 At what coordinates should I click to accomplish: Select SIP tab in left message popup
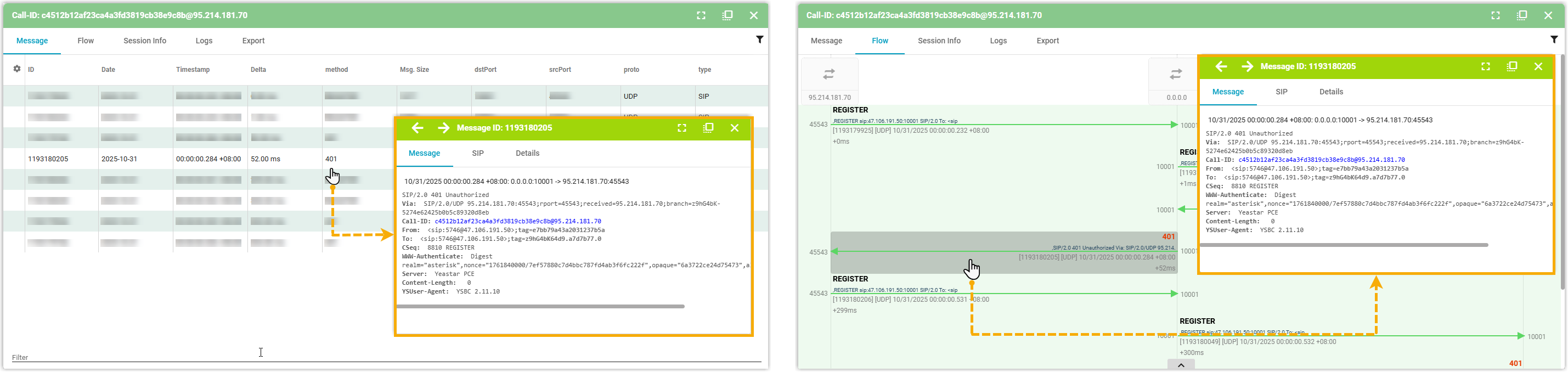tap(478, 154)
